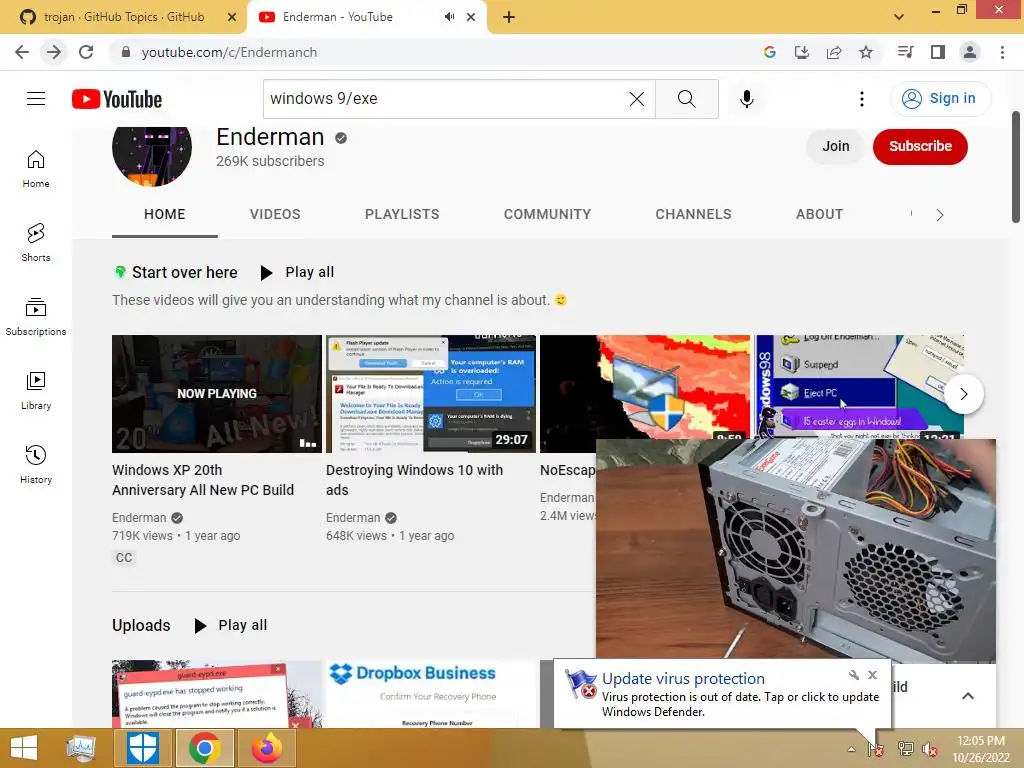Reload the page with refresh icon
This screenshot has height=768, width=1024.
point(86,52)
